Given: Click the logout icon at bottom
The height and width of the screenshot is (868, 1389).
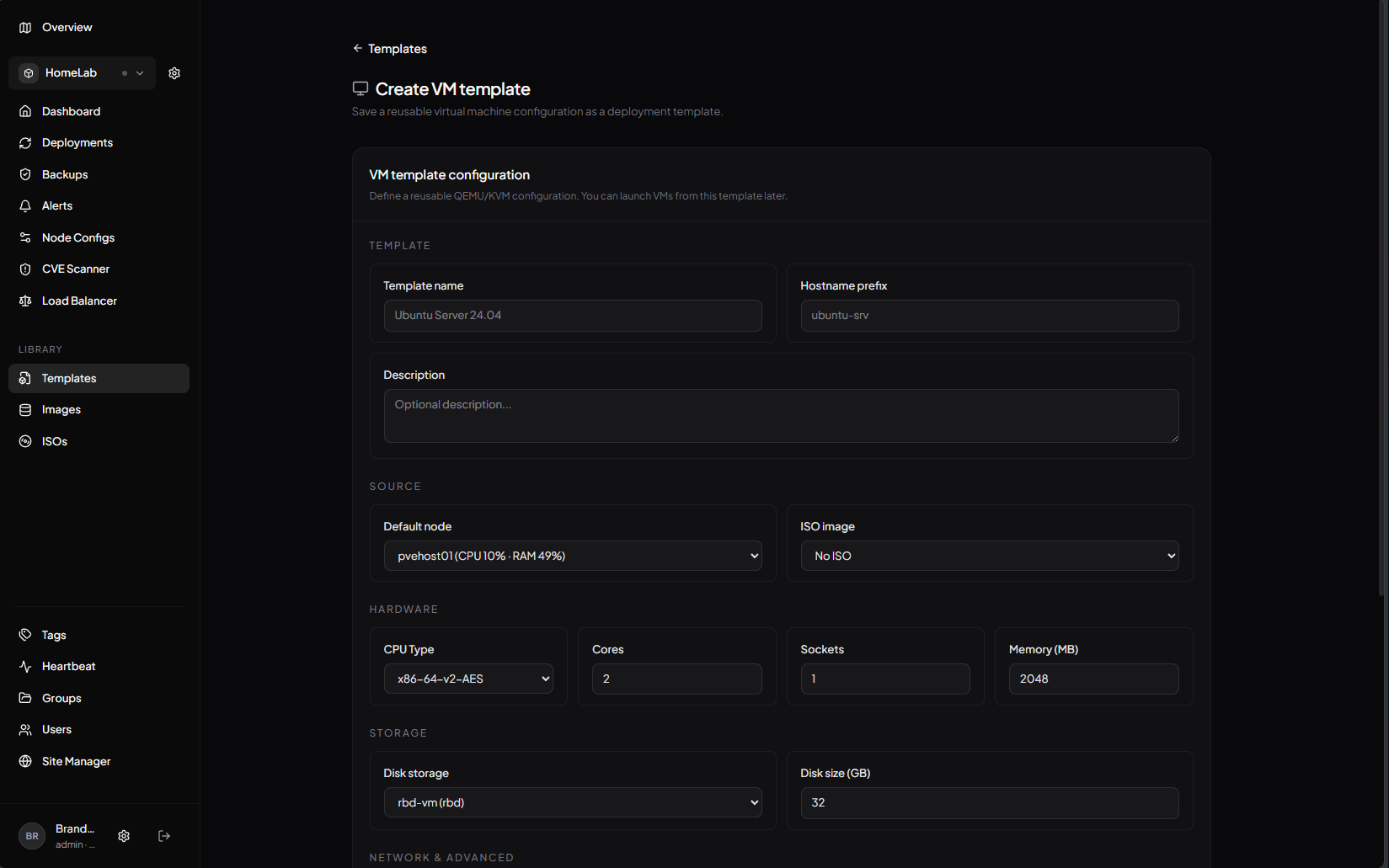Looking at the screenshot, I should 164,836.
